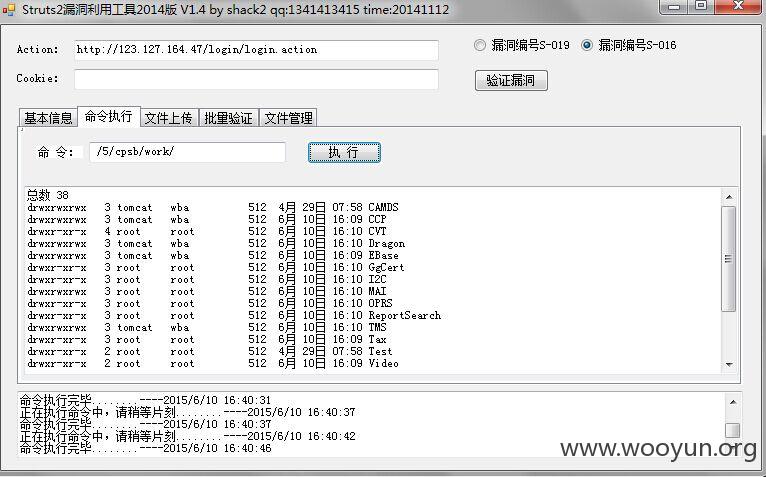Close the Struts2 tool window
This screenshot has height=477, width=766.
pyautogui.click(x=739, y=6)
